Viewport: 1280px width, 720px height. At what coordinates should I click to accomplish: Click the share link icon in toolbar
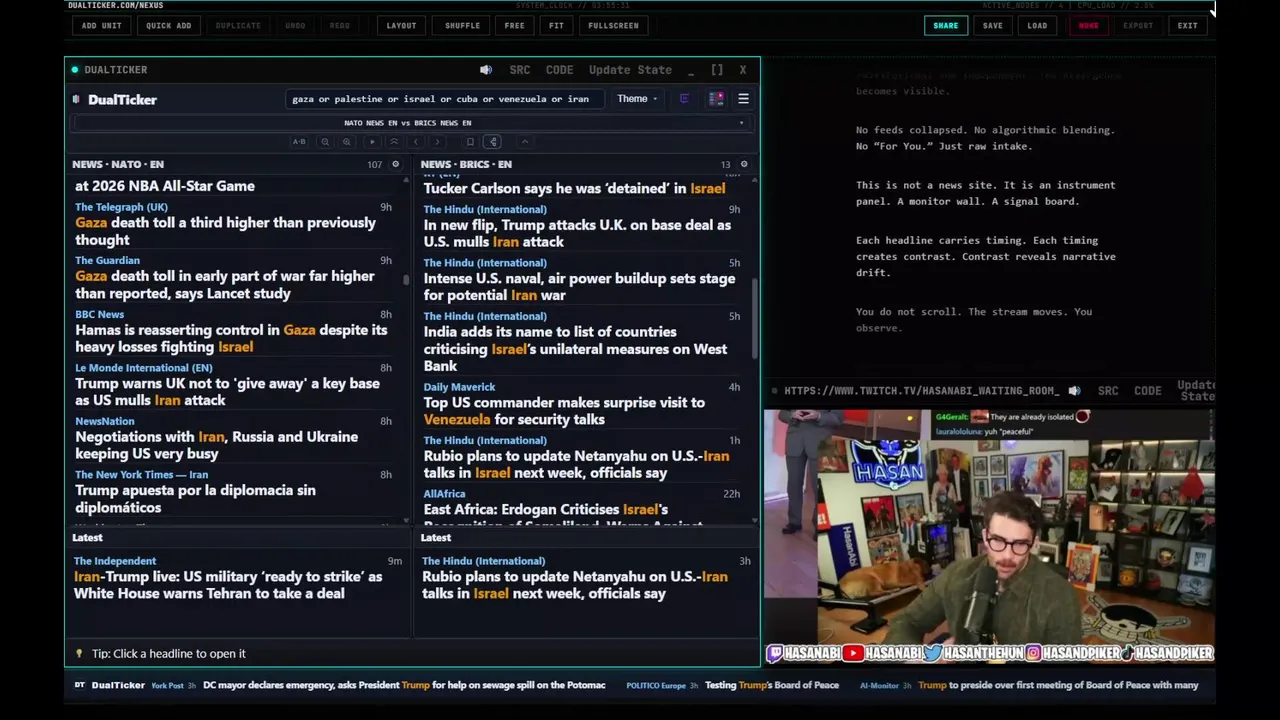pyautogui.click(x=493, y=142)
